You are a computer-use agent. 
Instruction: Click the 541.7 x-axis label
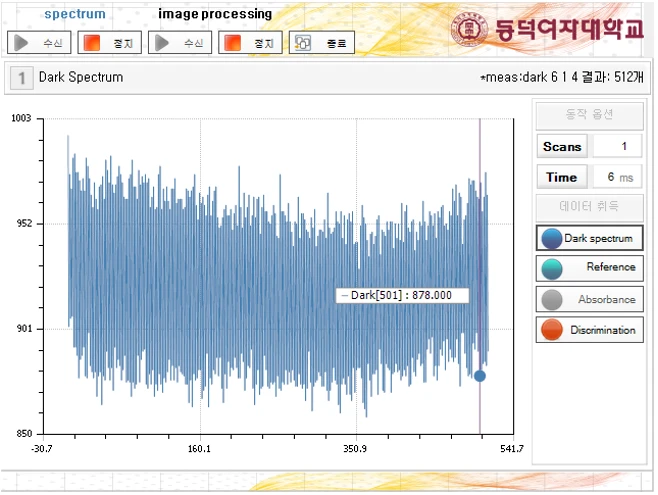pos(512,449)
